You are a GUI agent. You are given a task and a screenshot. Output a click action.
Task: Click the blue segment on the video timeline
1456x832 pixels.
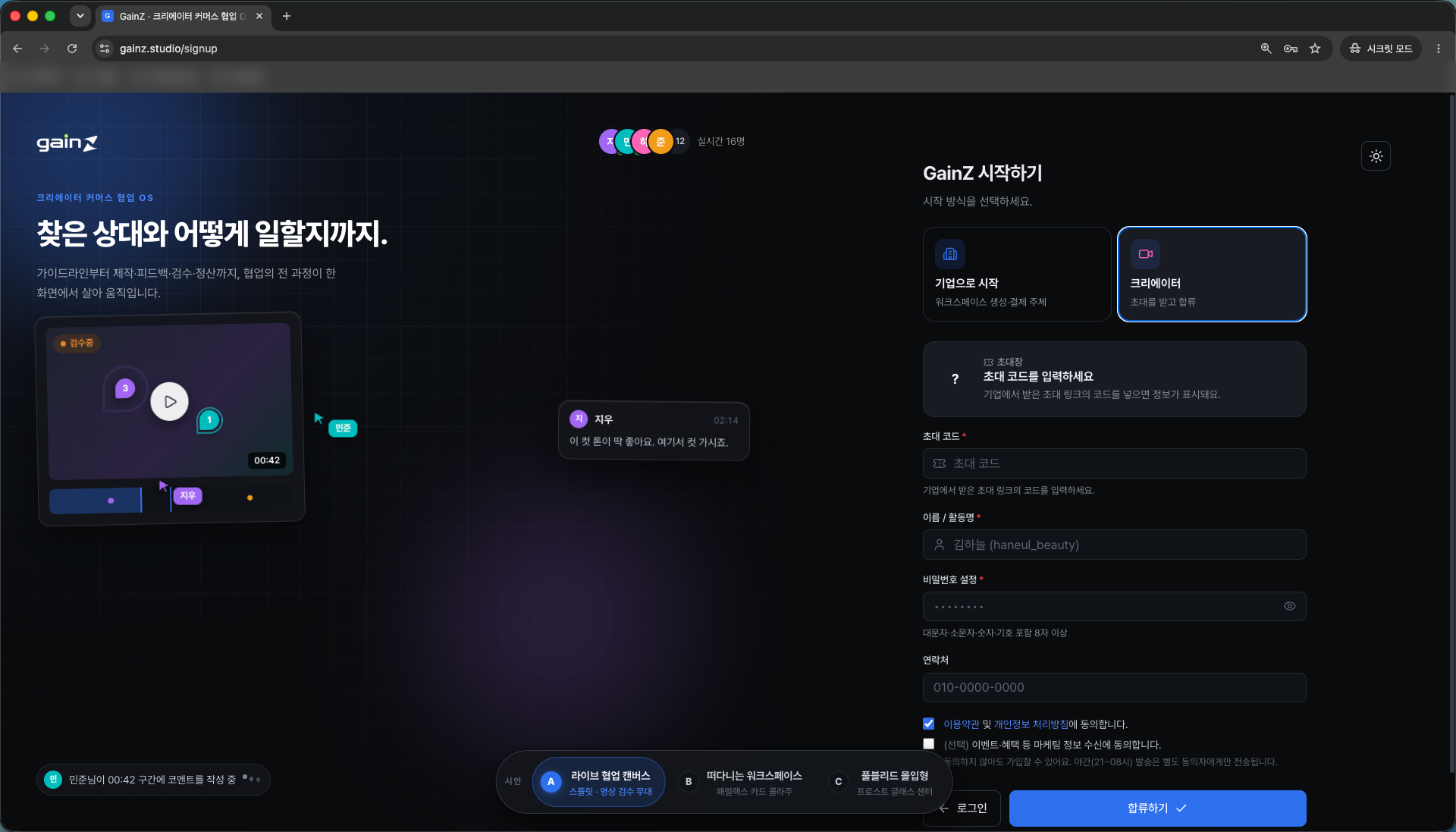coord(96,501)
